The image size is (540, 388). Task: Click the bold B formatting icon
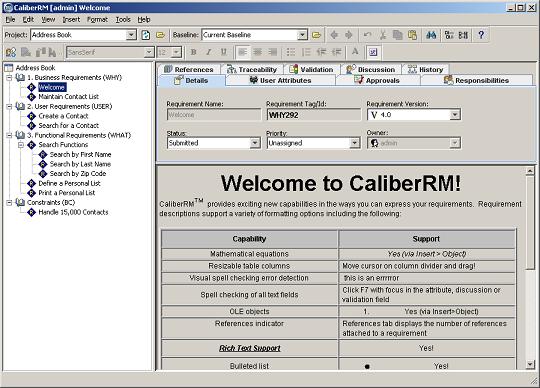pyautogui.click(x=194, y=52)
